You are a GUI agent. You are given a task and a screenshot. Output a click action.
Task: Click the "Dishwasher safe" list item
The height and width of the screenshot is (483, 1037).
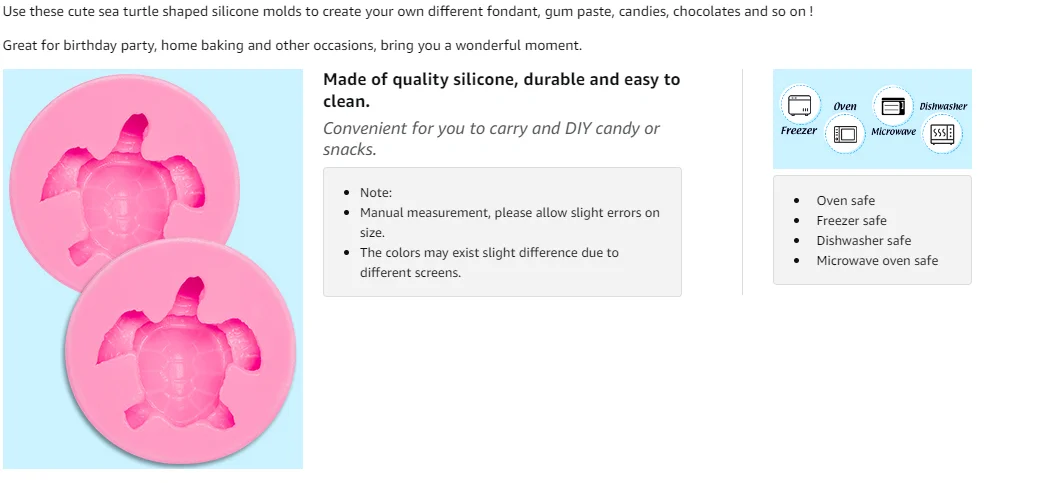[x=863, y=241]
